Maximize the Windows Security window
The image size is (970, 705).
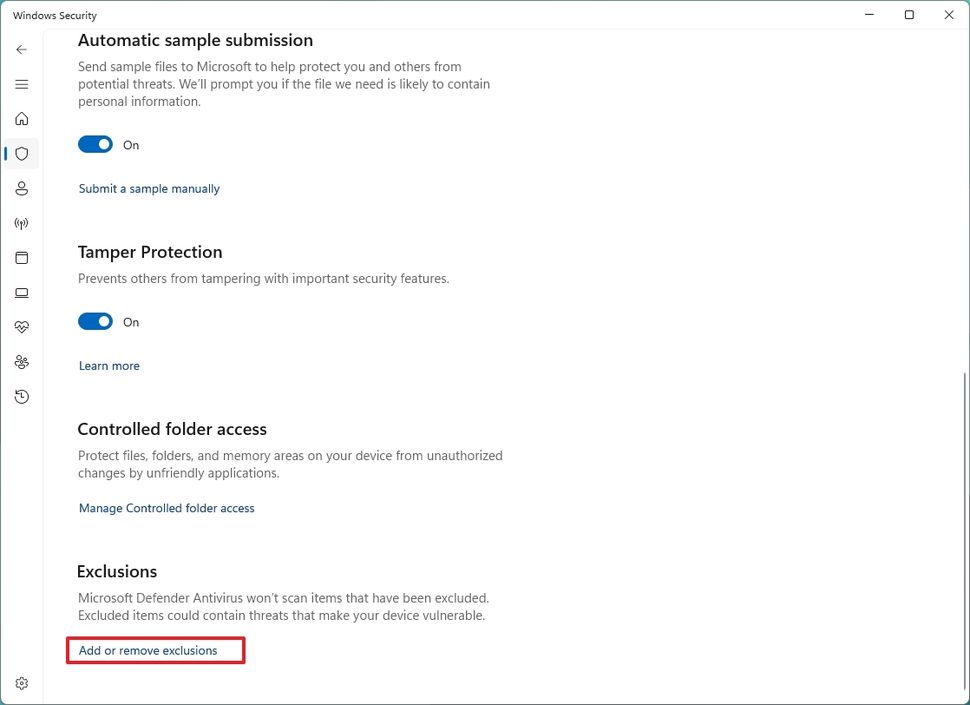click(x=909, y=15)
